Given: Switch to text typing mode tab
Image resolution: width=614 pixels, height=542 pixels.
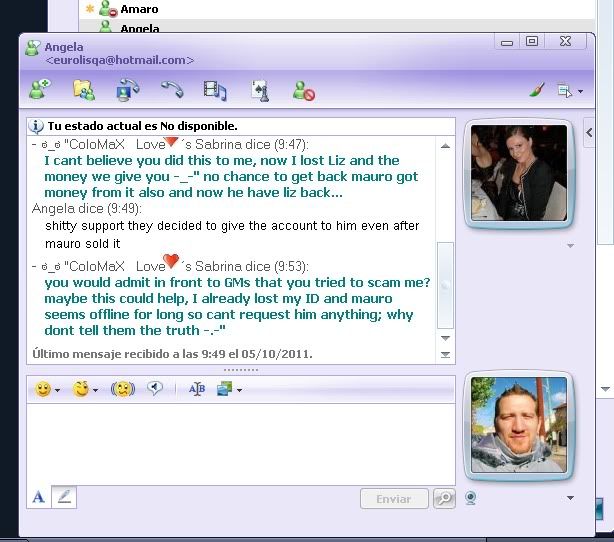Looking at the screenshot, I should click(x=38, y=497).
